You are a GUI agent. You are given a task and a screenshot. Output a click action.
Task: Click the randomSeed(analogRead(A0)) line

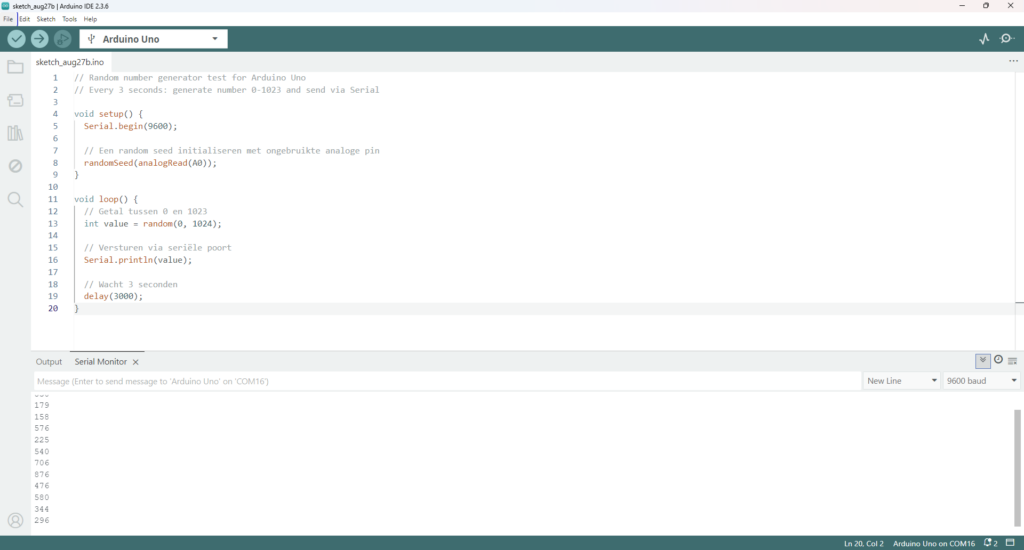[150, 163]
